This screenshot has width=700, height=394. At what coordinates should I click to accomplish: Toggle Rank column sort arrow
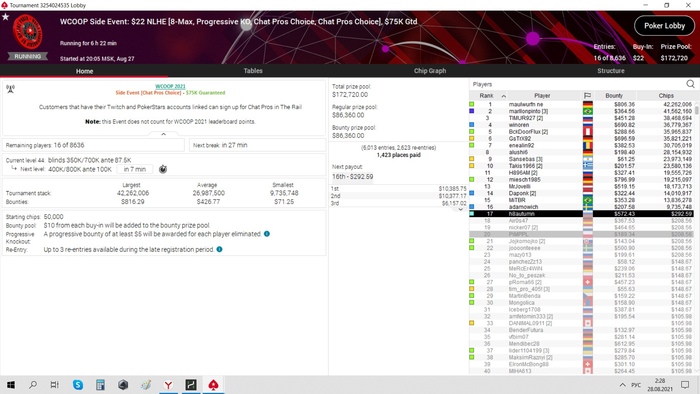503,96
